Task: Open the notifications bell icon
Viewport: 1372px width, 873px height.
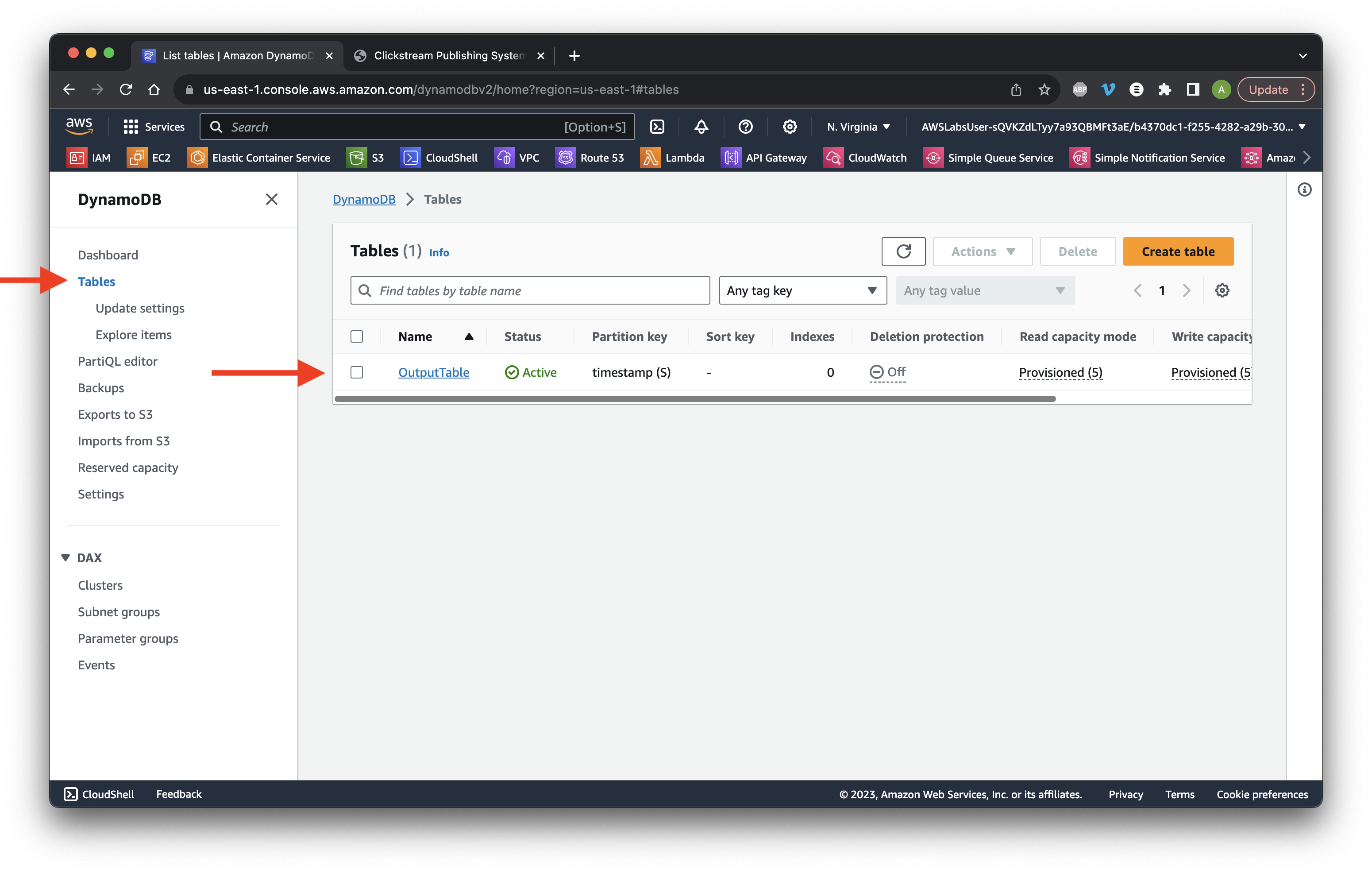Action: click(x=701, y=127)
